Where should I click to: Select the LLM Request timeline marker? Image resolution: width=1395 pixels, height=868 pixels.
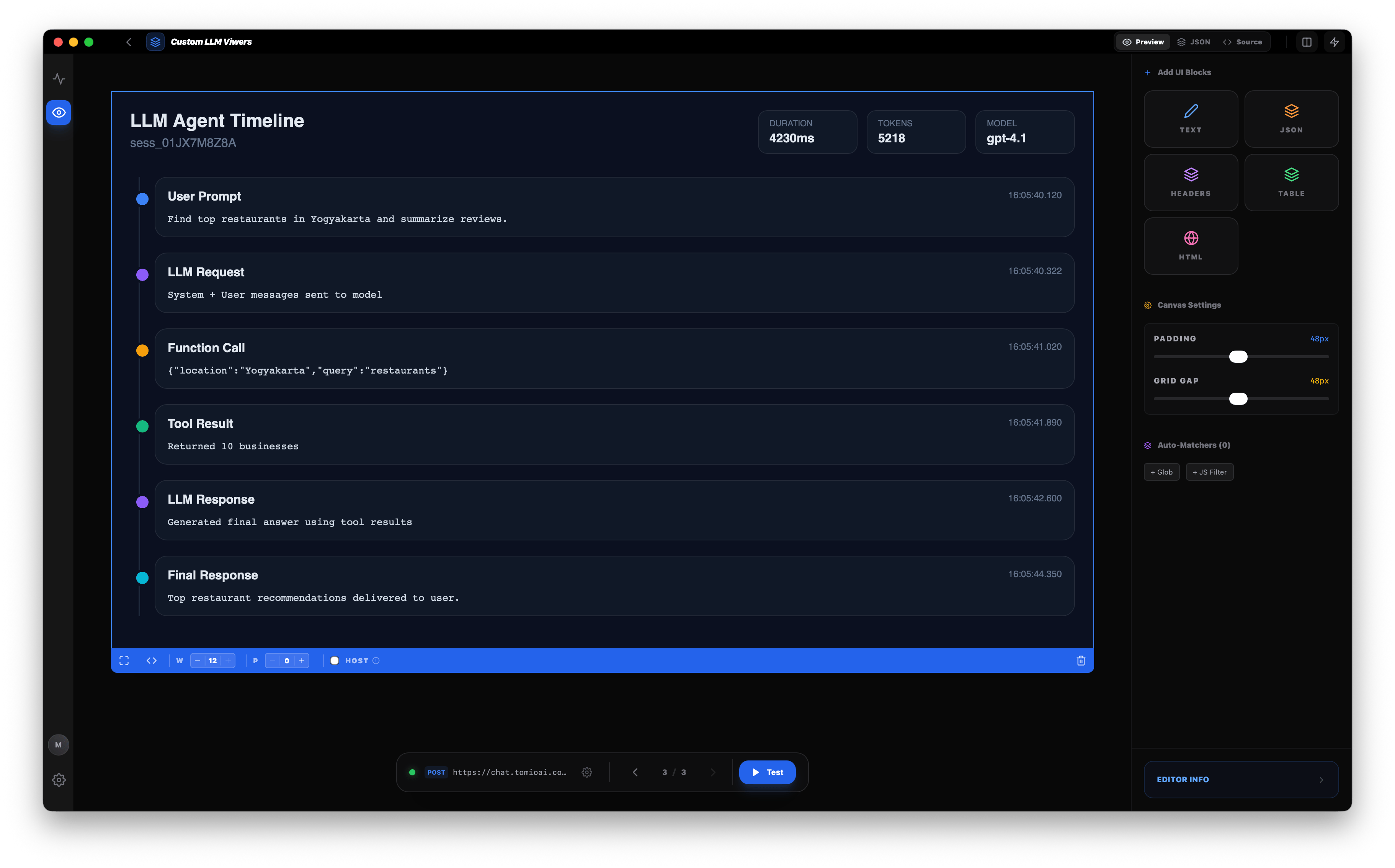(142, 274)
